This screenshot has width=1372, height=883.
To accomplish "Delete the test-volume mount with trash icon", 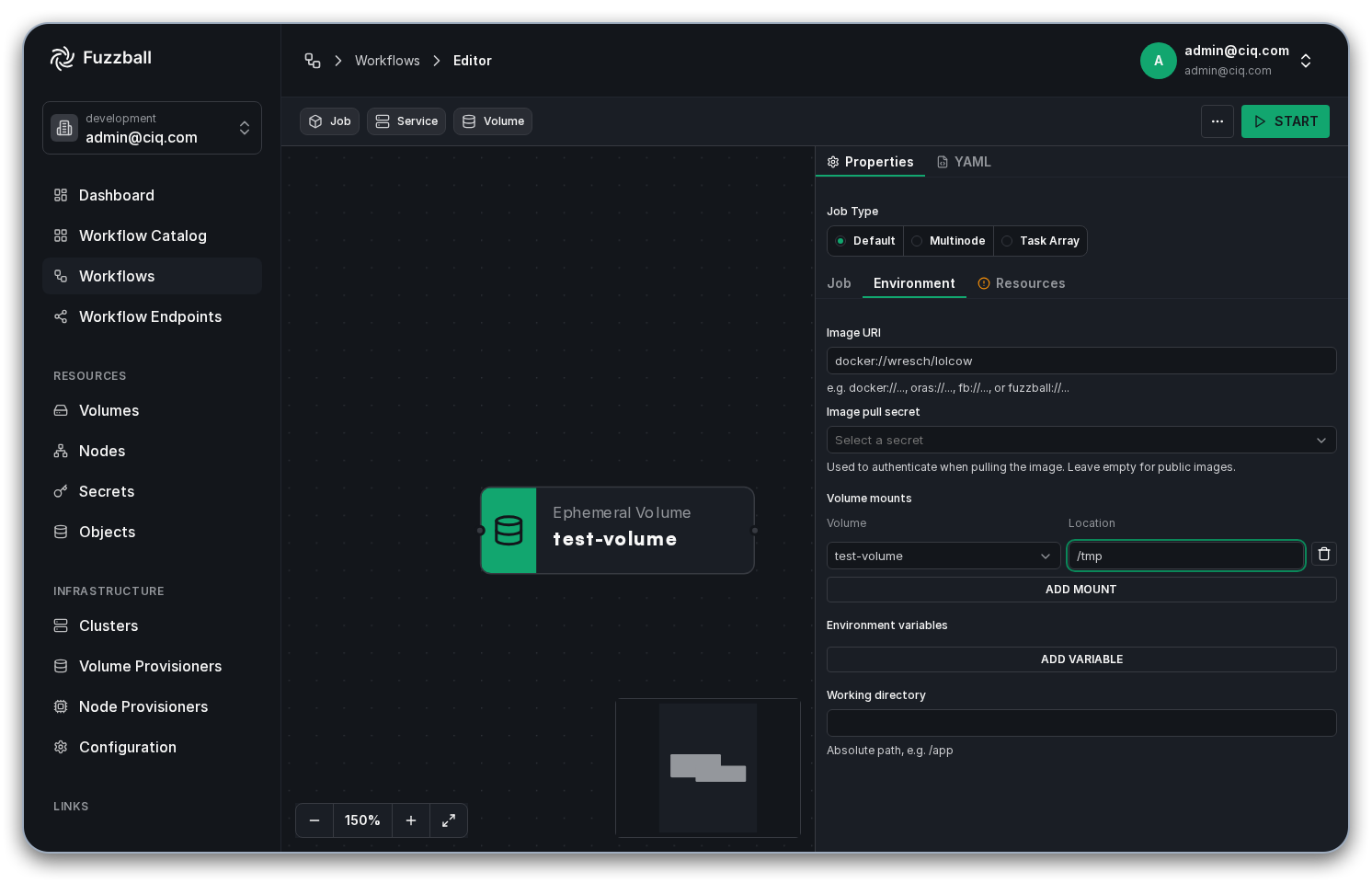I will click(x=1324, y=554).
